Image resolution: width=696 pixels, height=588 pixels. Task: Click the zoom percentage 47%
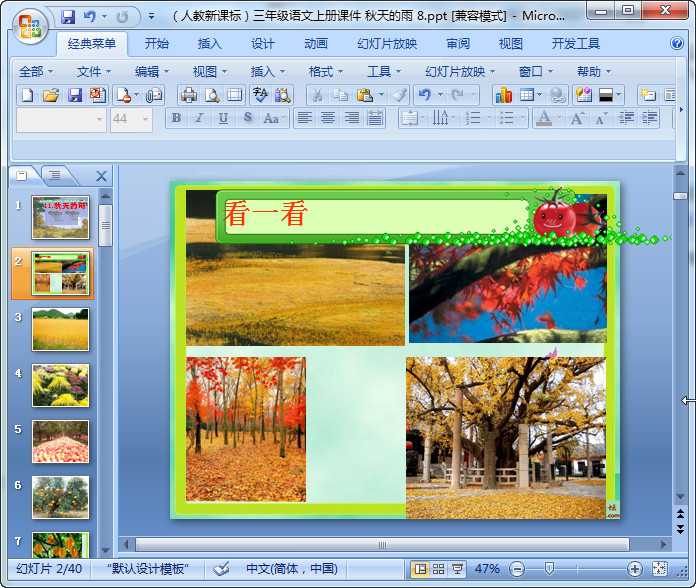point(487,568)
